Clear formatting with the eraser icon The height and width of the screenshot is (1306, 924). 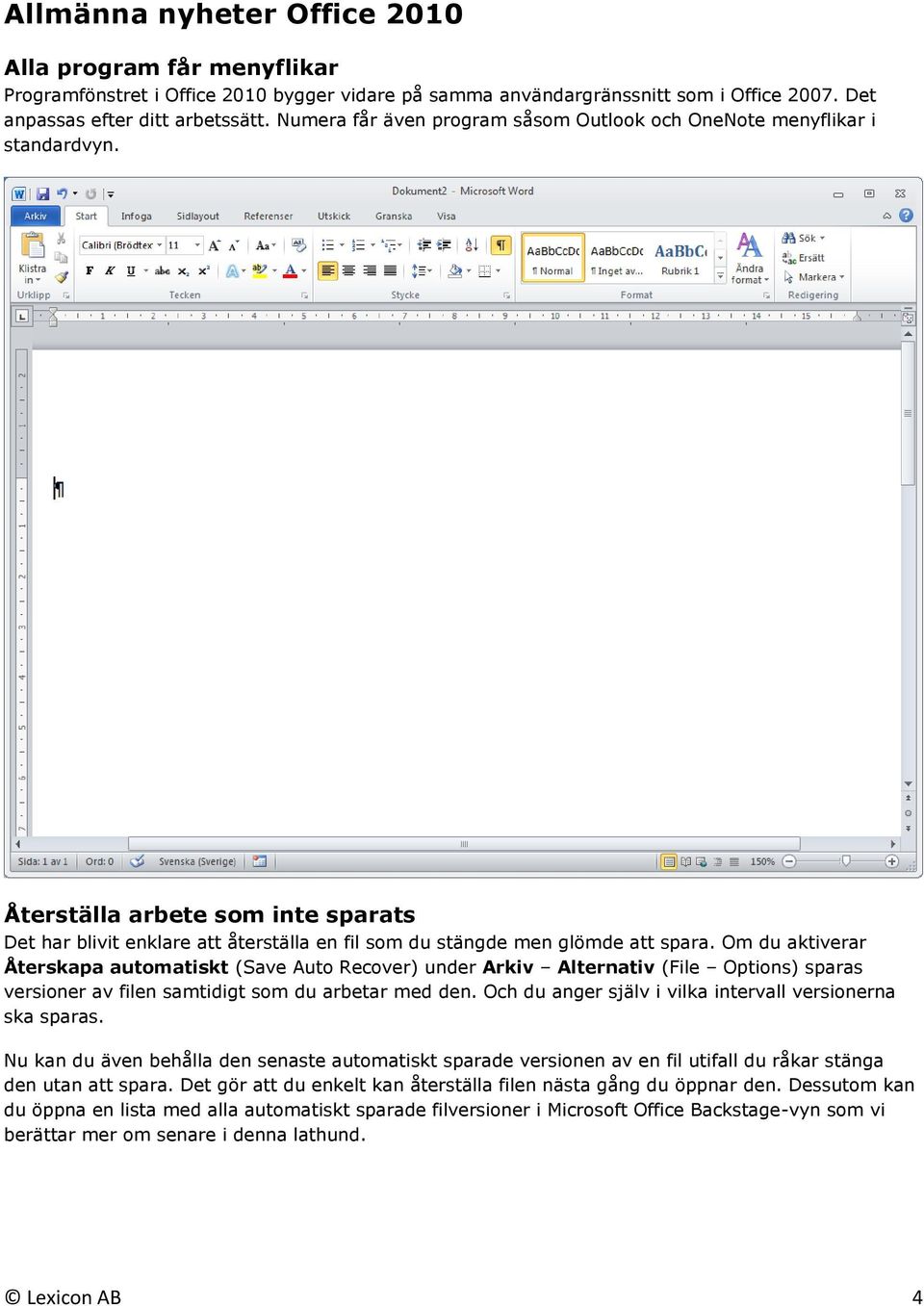tap(298, 245)
